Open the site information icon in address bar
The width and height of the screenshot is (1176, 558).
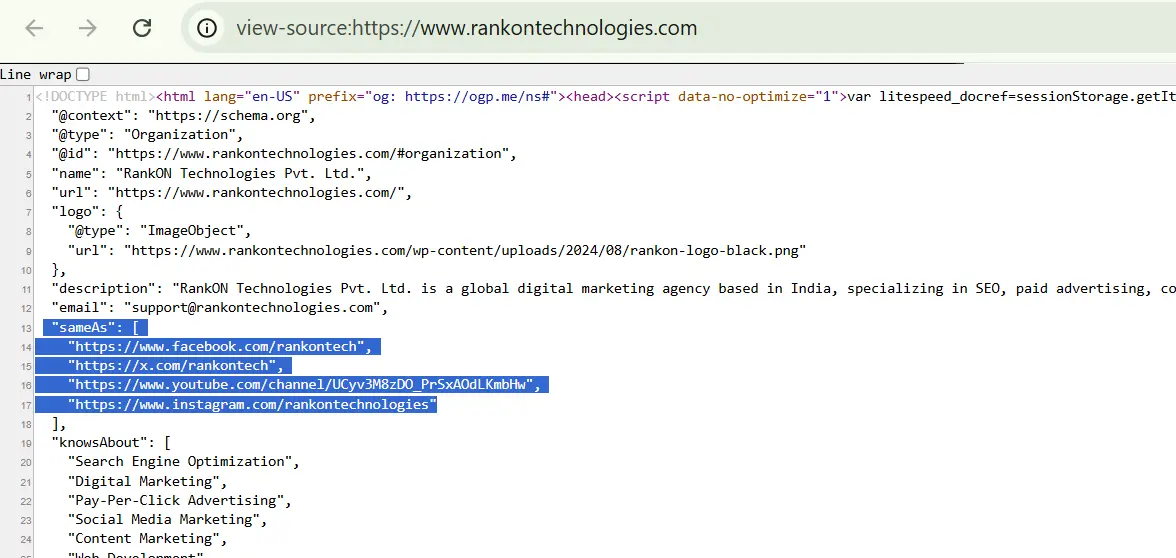(x=206, y=28)
